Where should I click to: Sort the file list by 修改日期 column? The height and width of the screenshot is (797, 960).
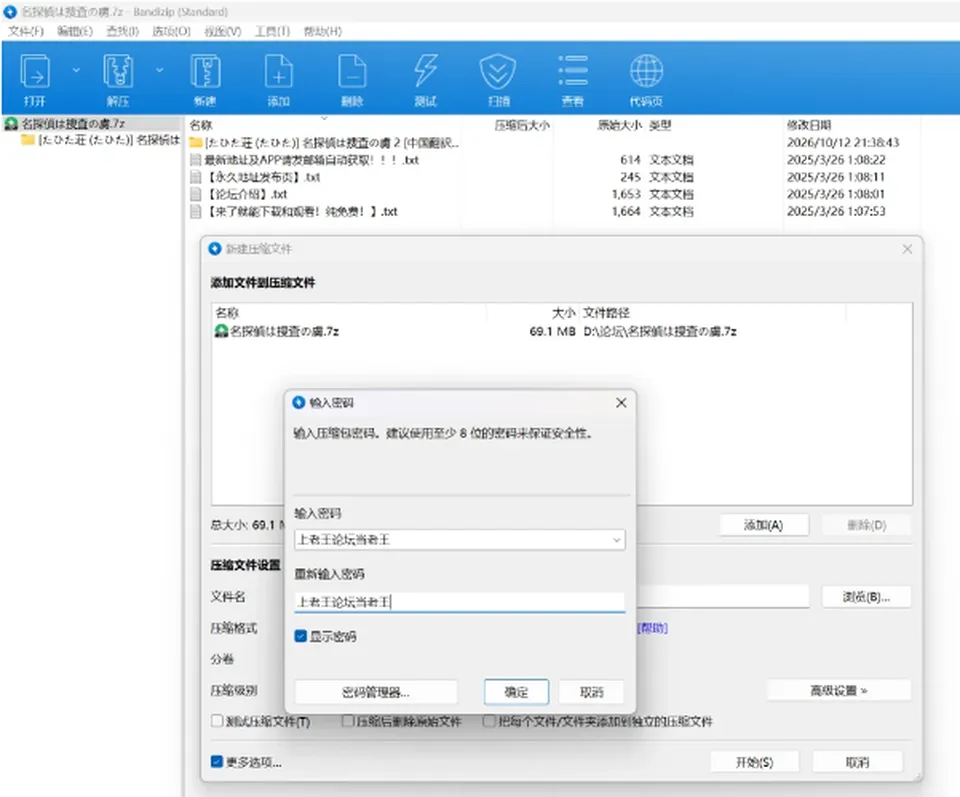(809, 125)
